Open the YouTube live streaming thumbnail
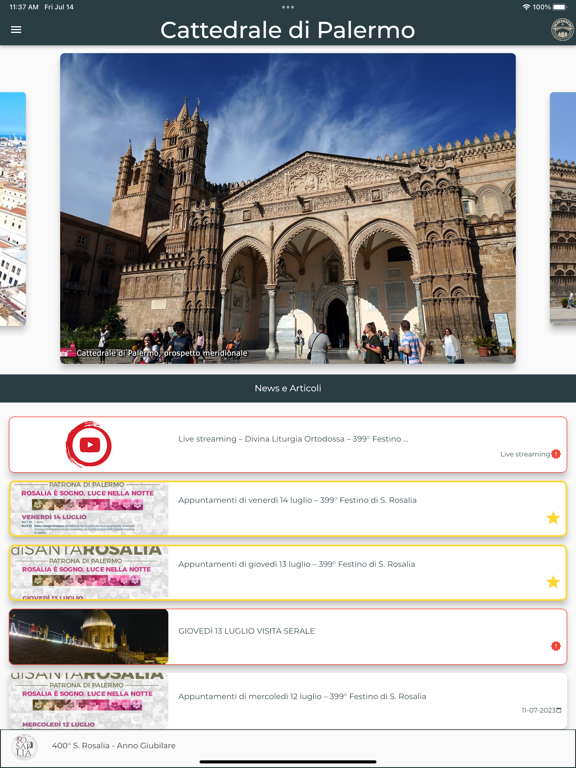The width and height of the screenshot is (576, 768). [89, 444]
